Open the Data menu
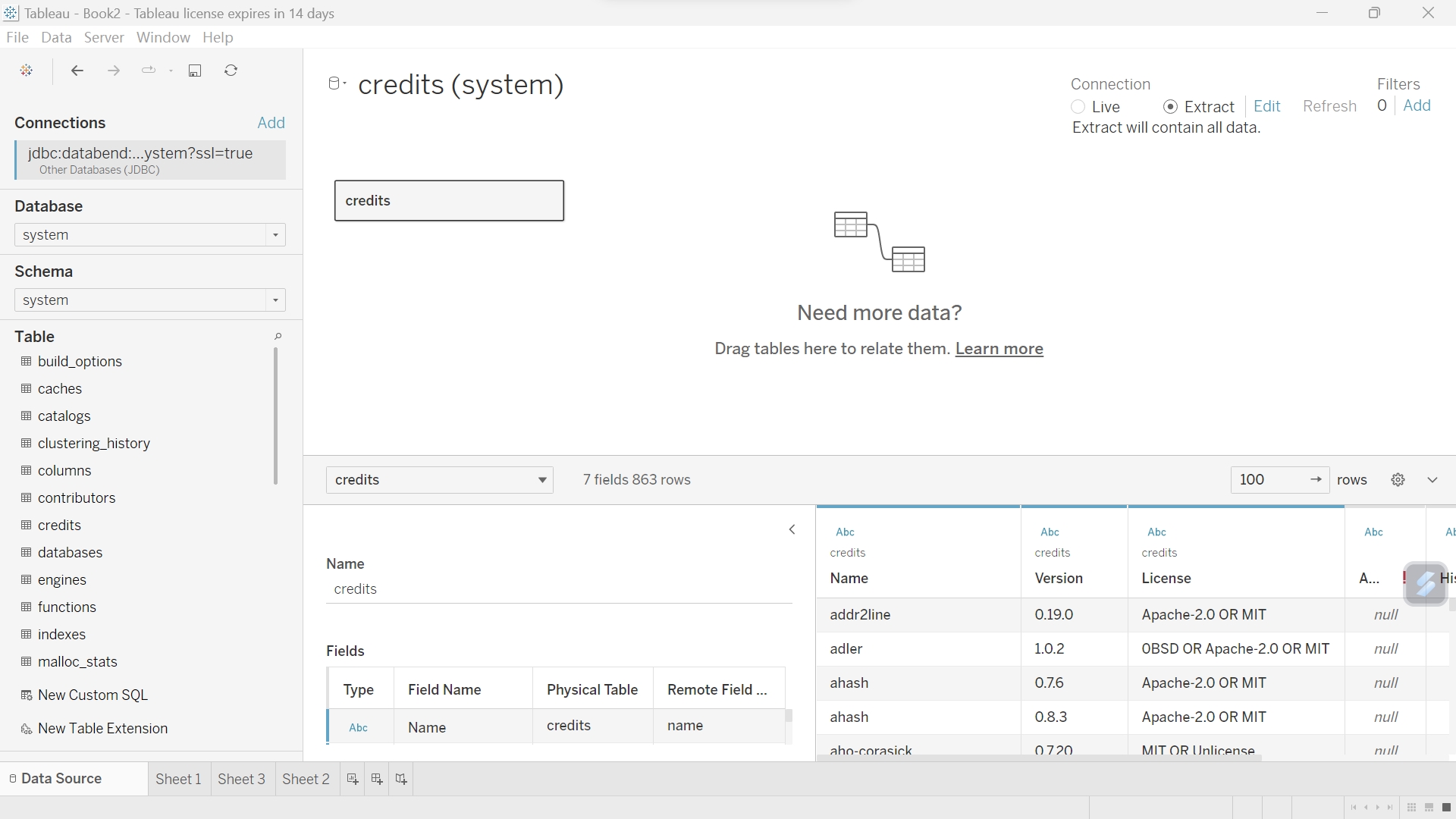Screen dimensions: 1456x819 [56, 37]
